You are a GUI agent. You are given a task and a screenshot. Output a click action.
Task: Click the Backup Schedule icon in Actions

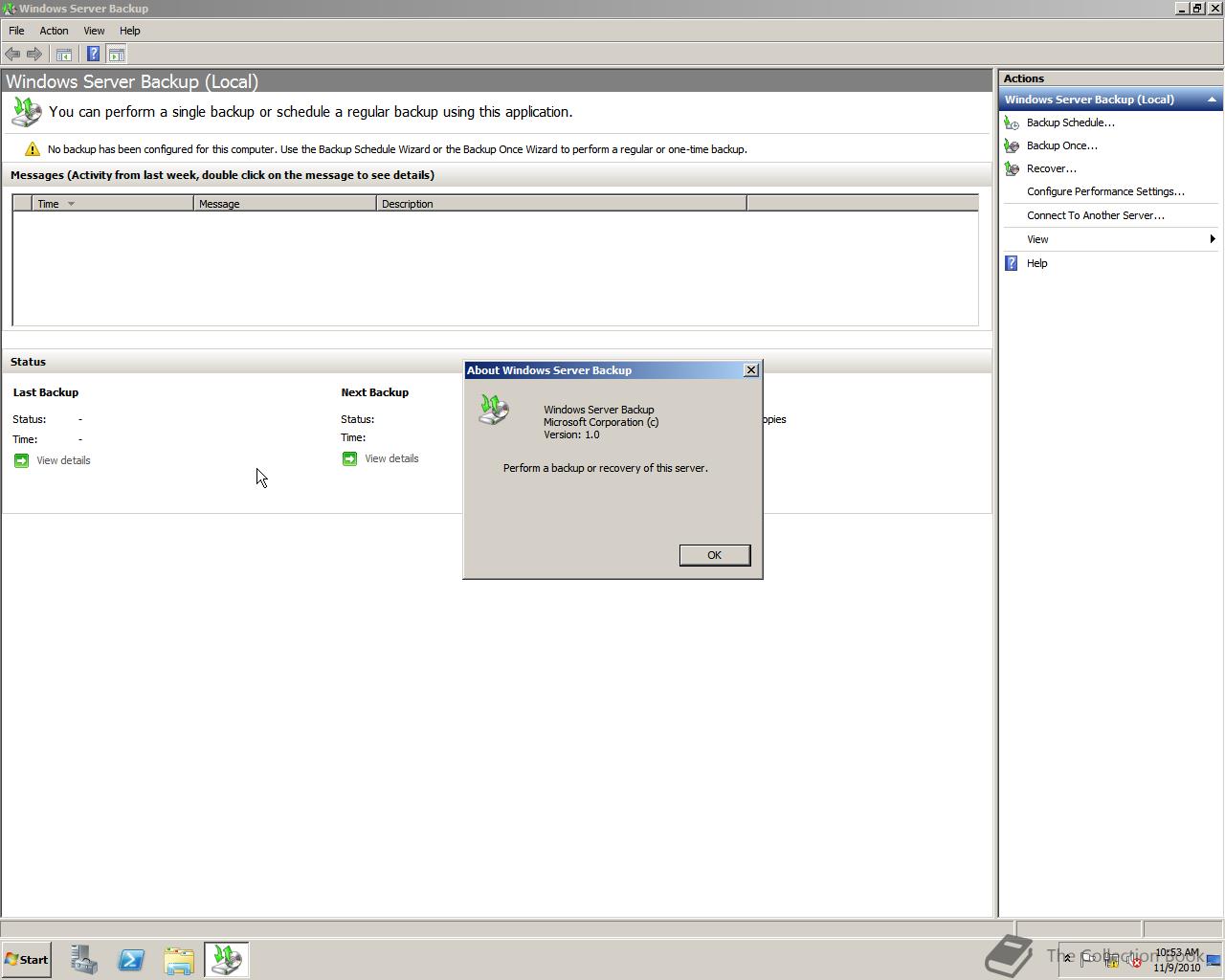point(1012,122)
